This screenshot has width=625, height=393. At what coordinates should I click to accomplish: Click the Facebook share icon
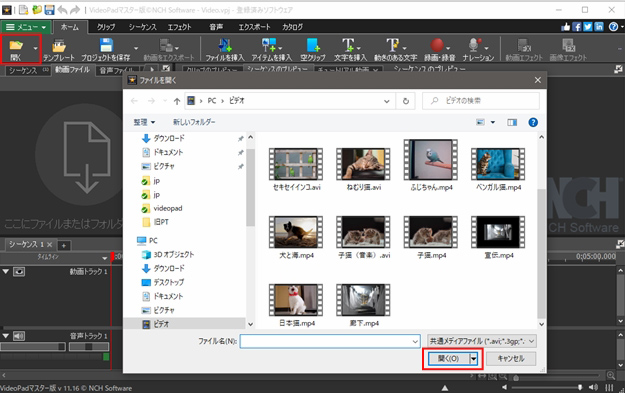pyautogui.click(x=577, y=27)
